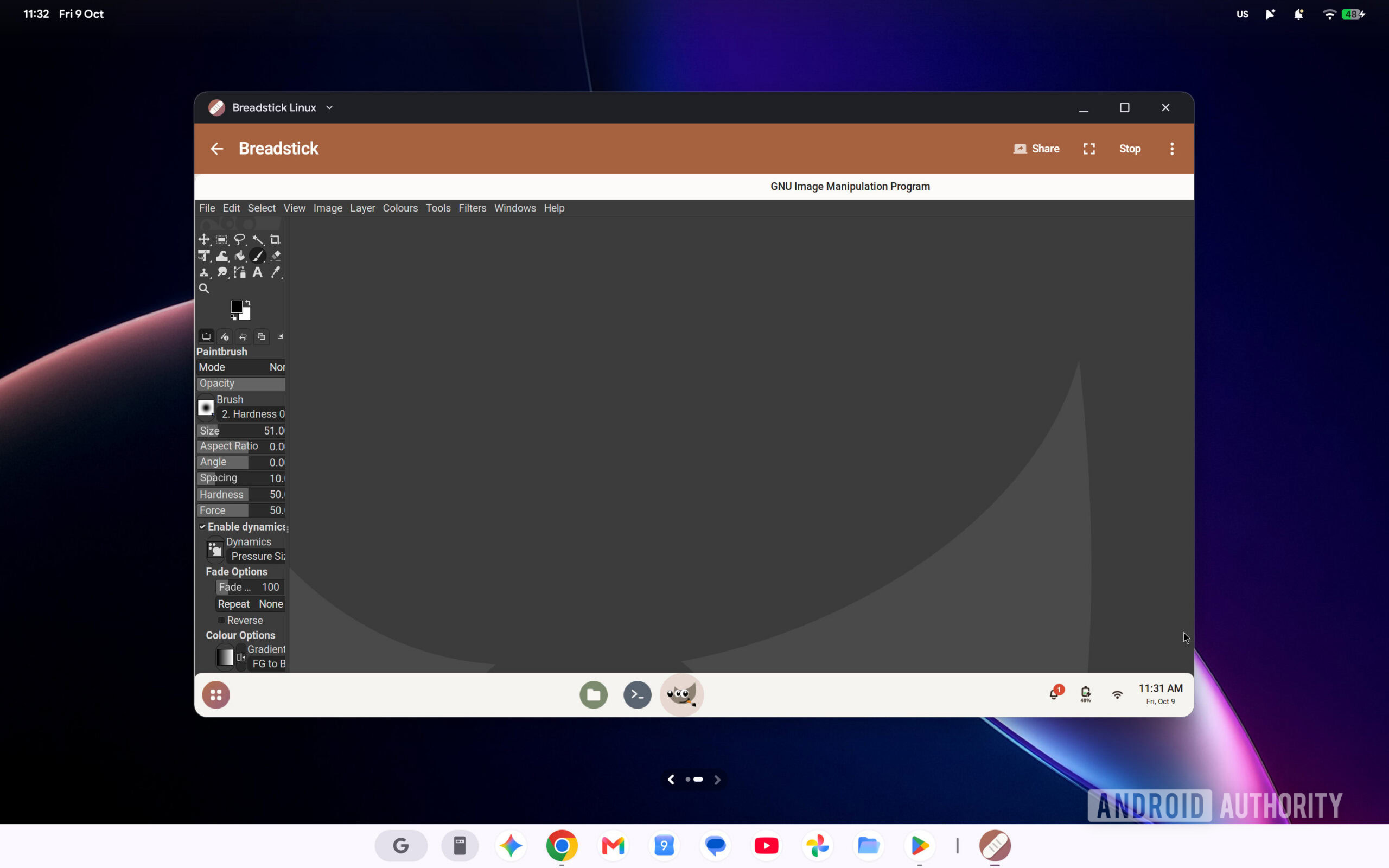
Task: Adjust the Opacity slider
Action: point(241,384)
